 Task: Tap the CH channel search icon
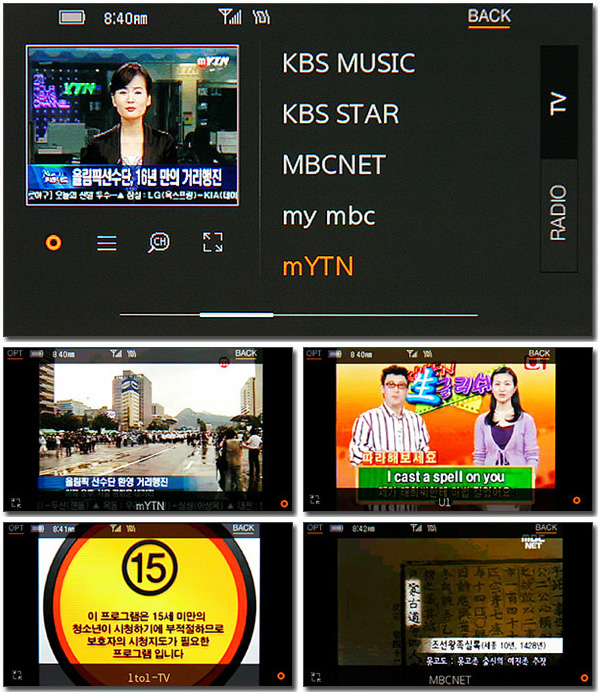(158, 242)
